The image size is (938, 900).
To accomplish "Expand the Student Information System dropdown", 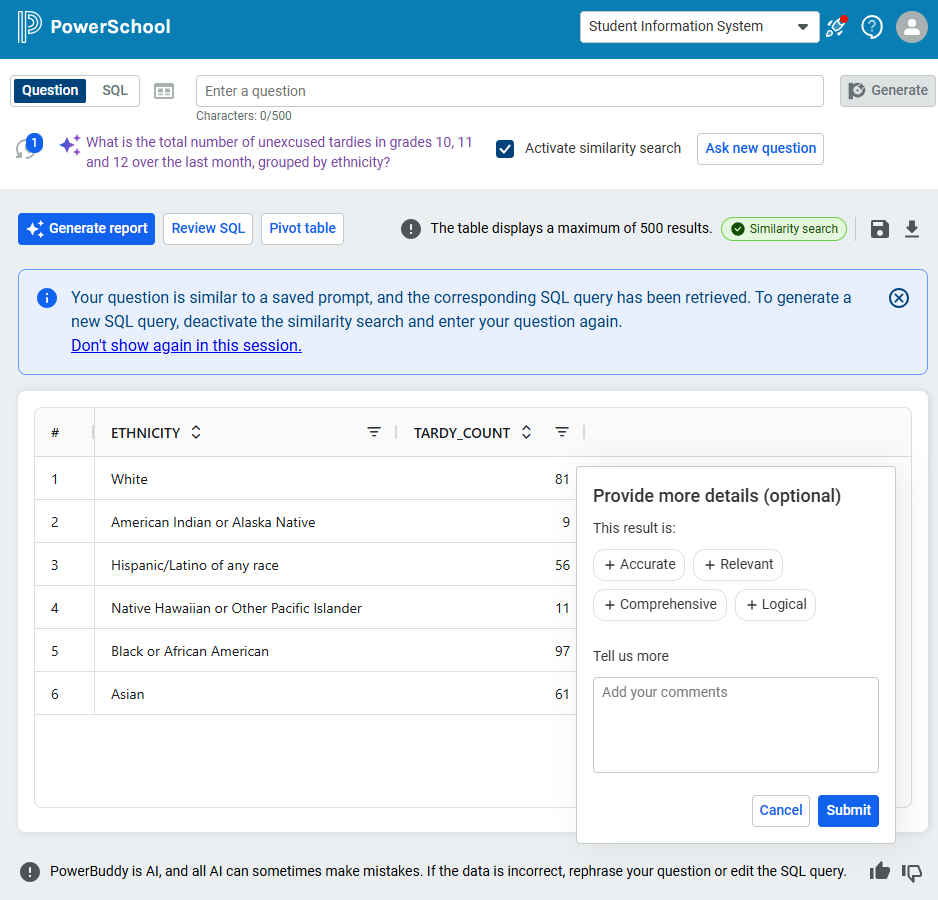I will coord(700,27).
